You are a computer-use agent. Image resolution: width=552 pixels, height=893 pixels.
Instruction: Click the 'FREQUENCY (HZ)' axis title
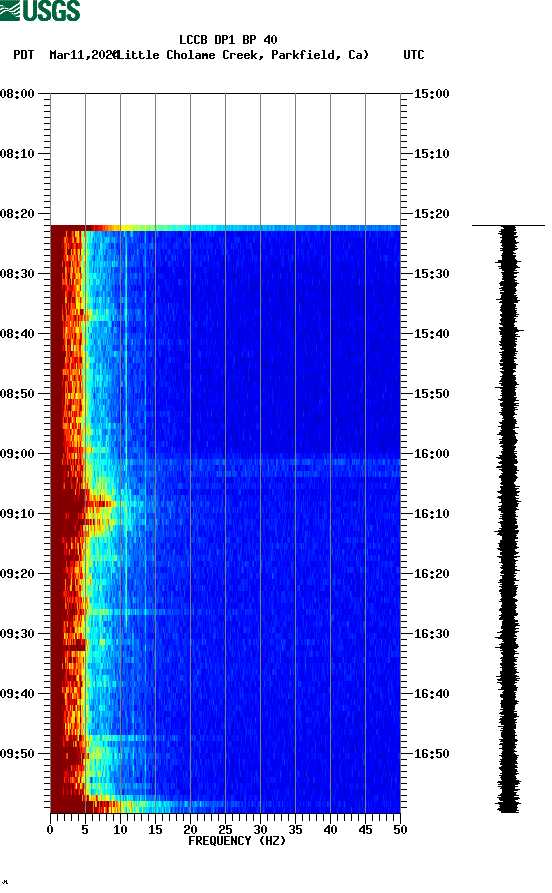click(237, 841)
